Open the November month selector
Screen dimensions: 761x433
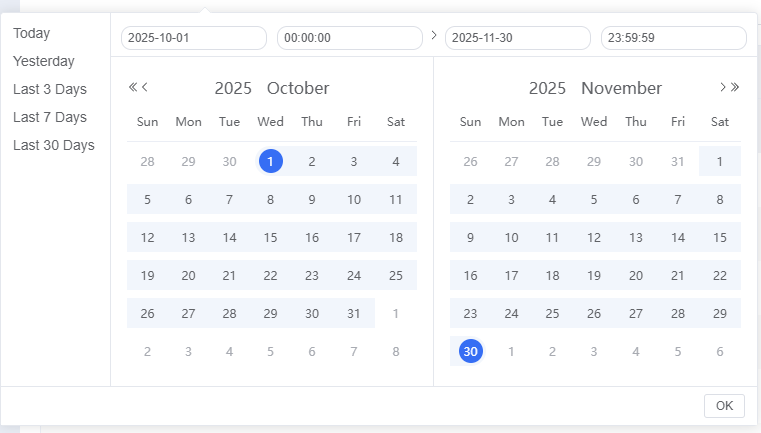pyautogui.click(x=621, y=88)
